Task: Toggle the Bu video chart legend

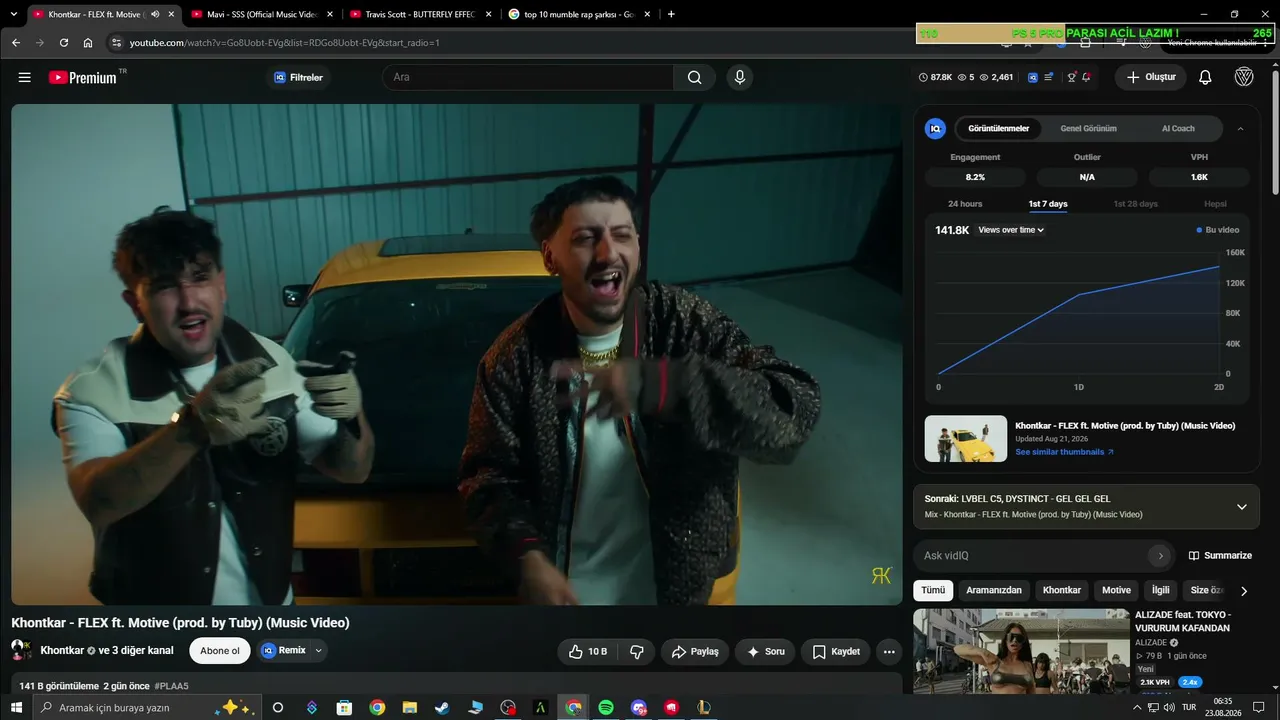Action: click(1218, 230)
